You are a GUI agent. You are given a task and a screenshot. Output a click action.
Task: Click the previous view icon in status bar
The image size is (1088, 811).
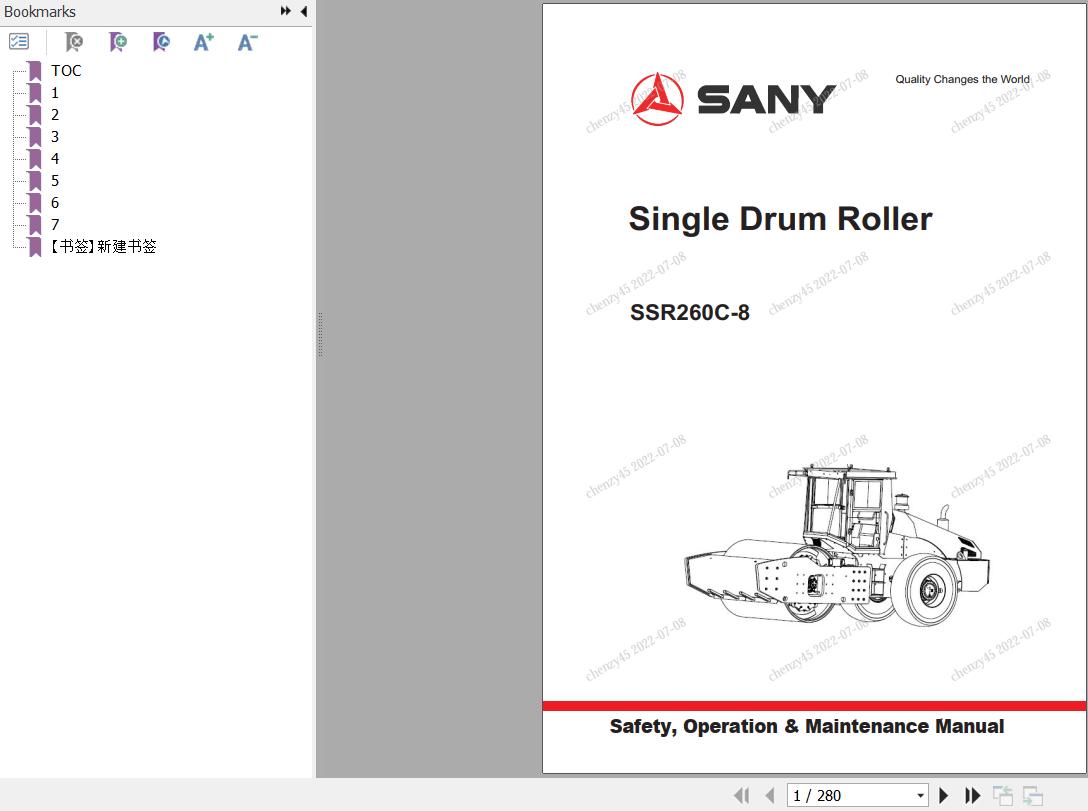[x=1003, y=796]
